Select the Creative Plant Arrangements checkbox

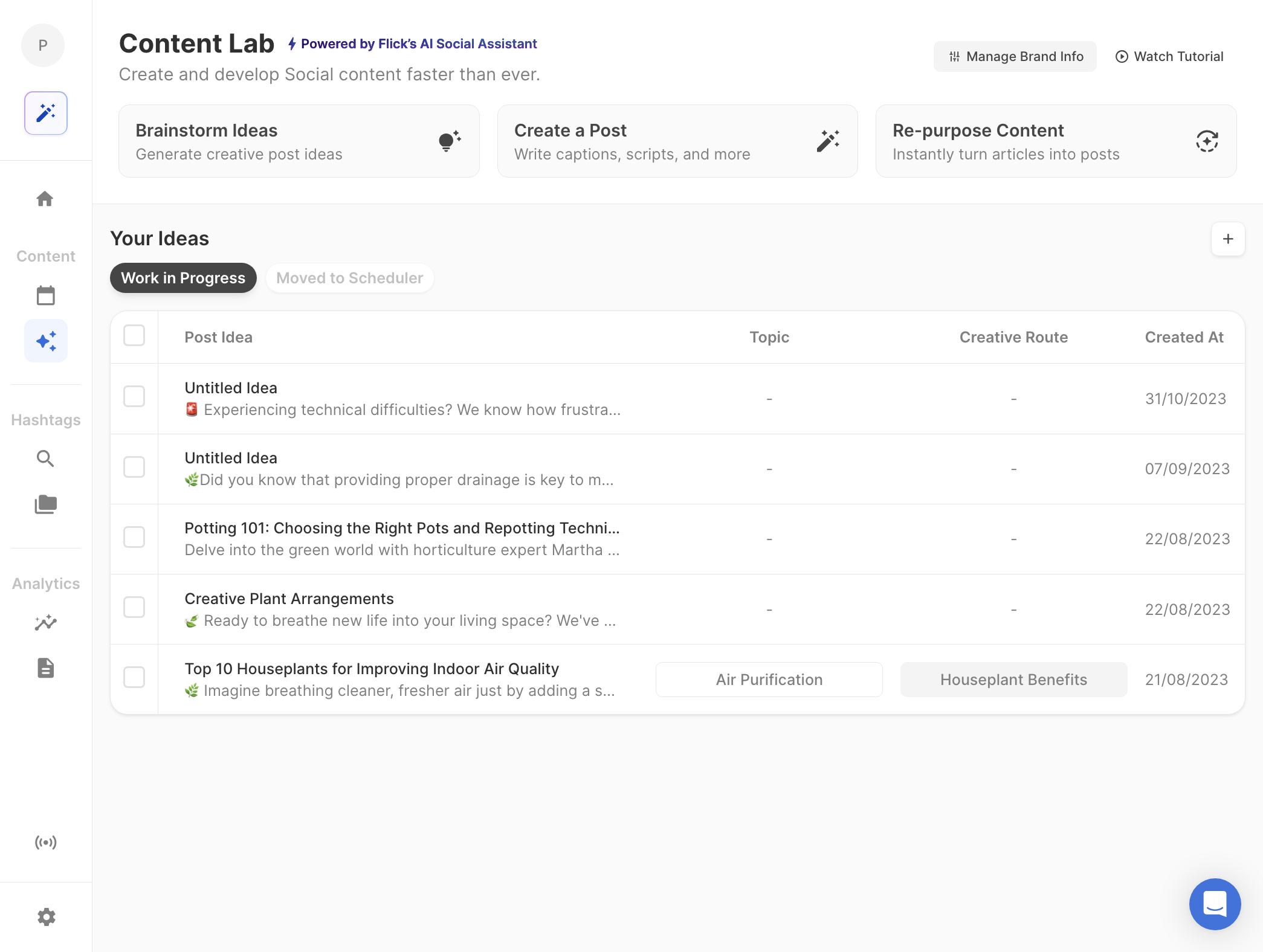tap(134, 606)
